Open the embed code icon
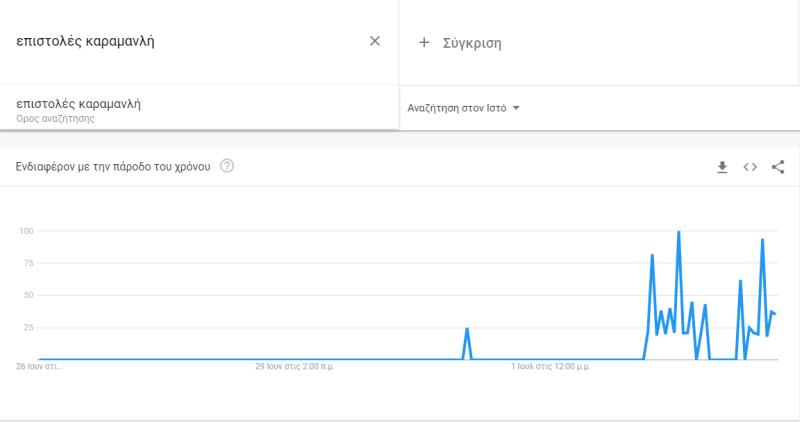The image size is (800, 422). click(x=749, y=167)
